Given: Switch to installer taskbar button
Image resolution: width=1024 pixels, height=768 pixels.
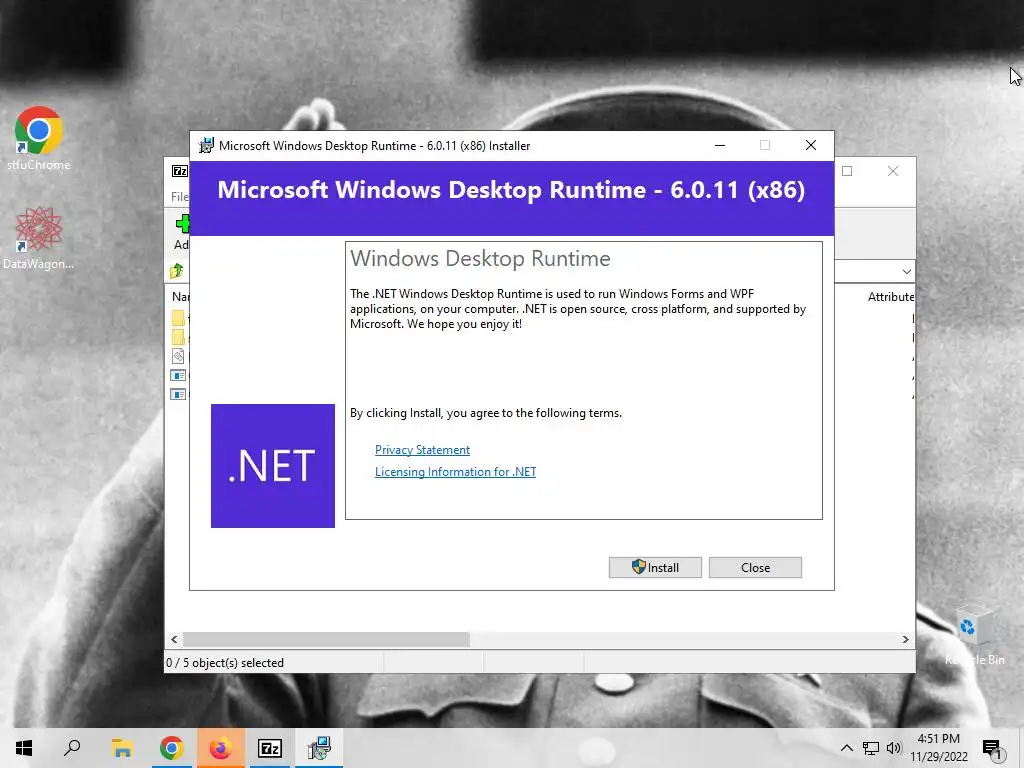Looking at the screenshot, I should tap(319, 748).
